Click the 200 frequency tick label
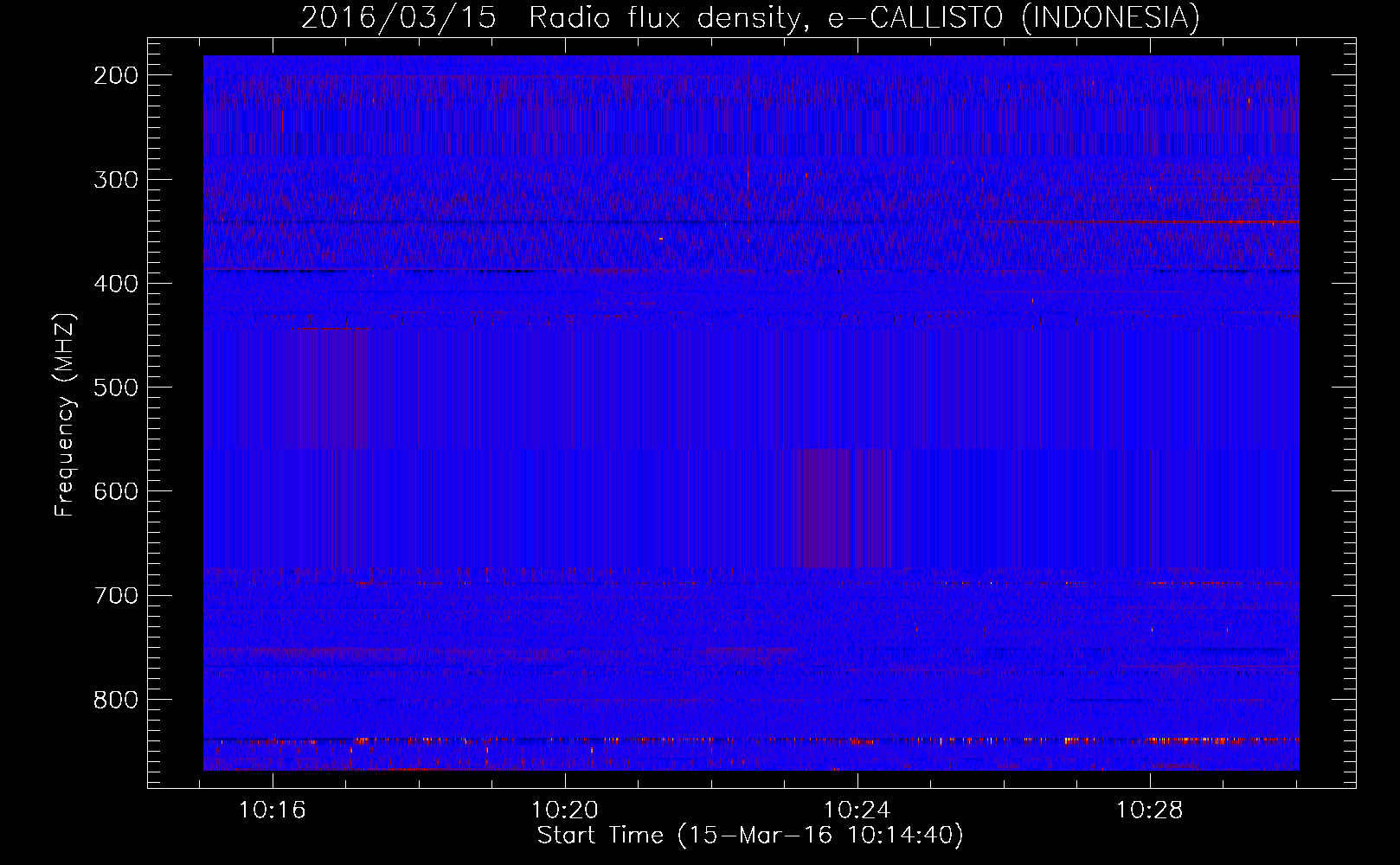This screenshot has width=1400, height=865. tap(115, 75)
